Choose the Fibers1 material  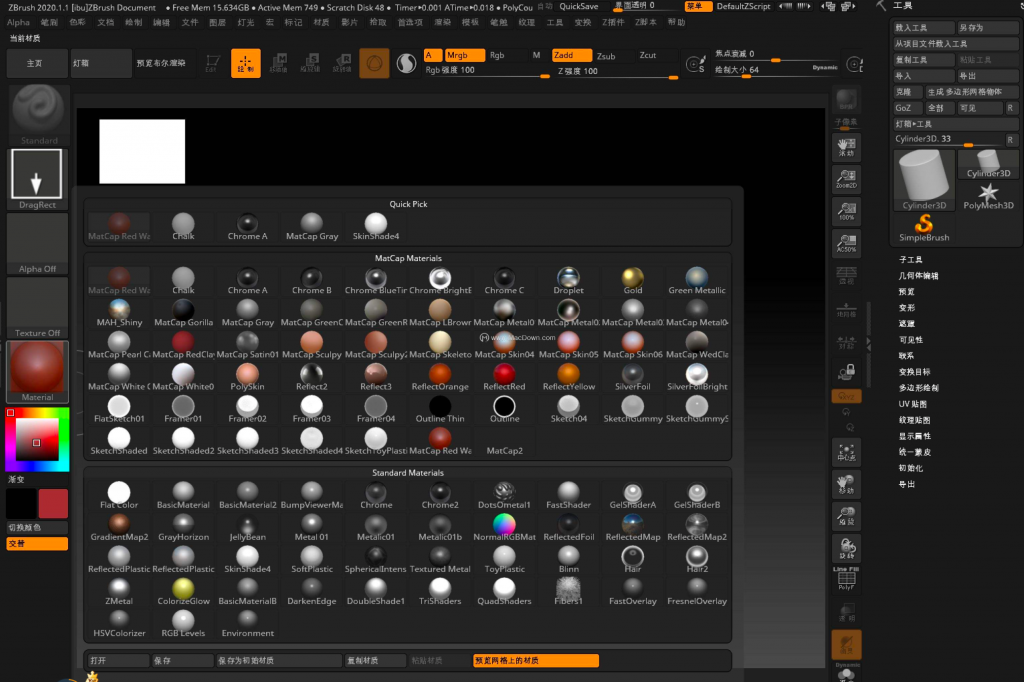pyautogui.click(x=568, y=591)
